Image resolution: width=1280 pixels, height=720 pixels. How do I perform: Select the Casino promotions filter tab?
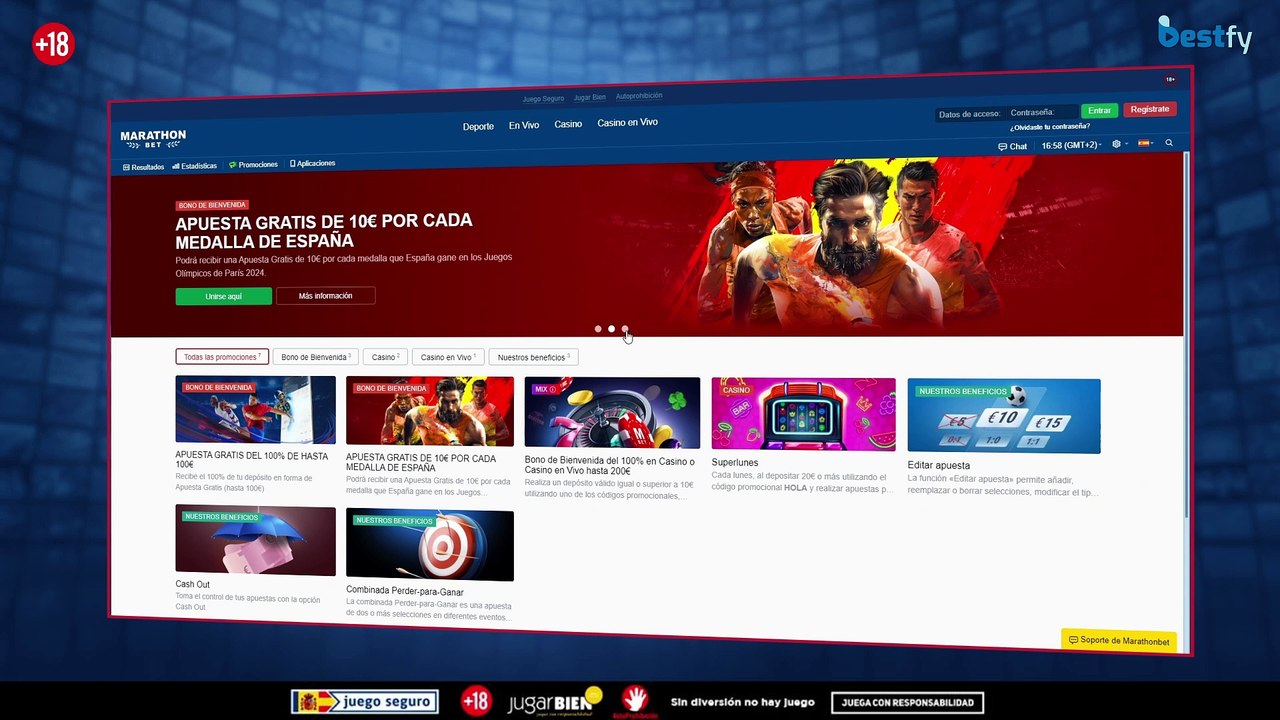pos(386,357)
